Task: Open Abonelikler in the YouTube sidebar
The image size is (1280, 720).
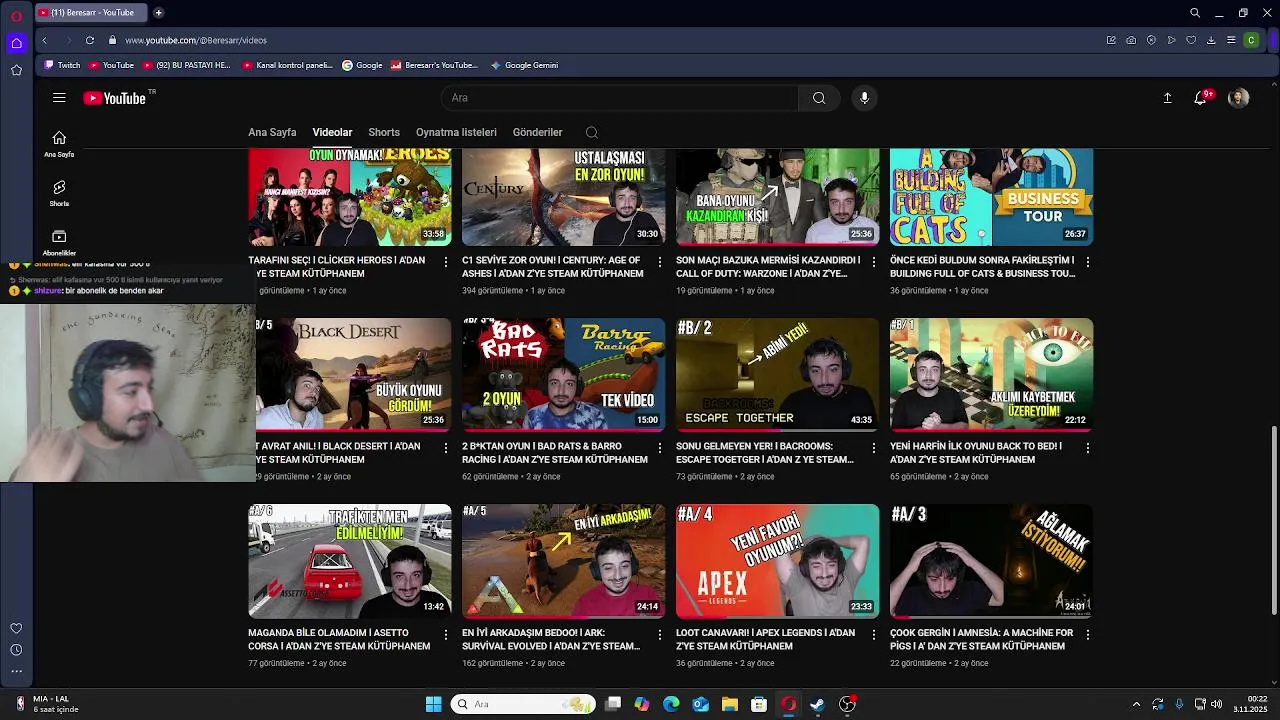Action: (x=59, y=242)
